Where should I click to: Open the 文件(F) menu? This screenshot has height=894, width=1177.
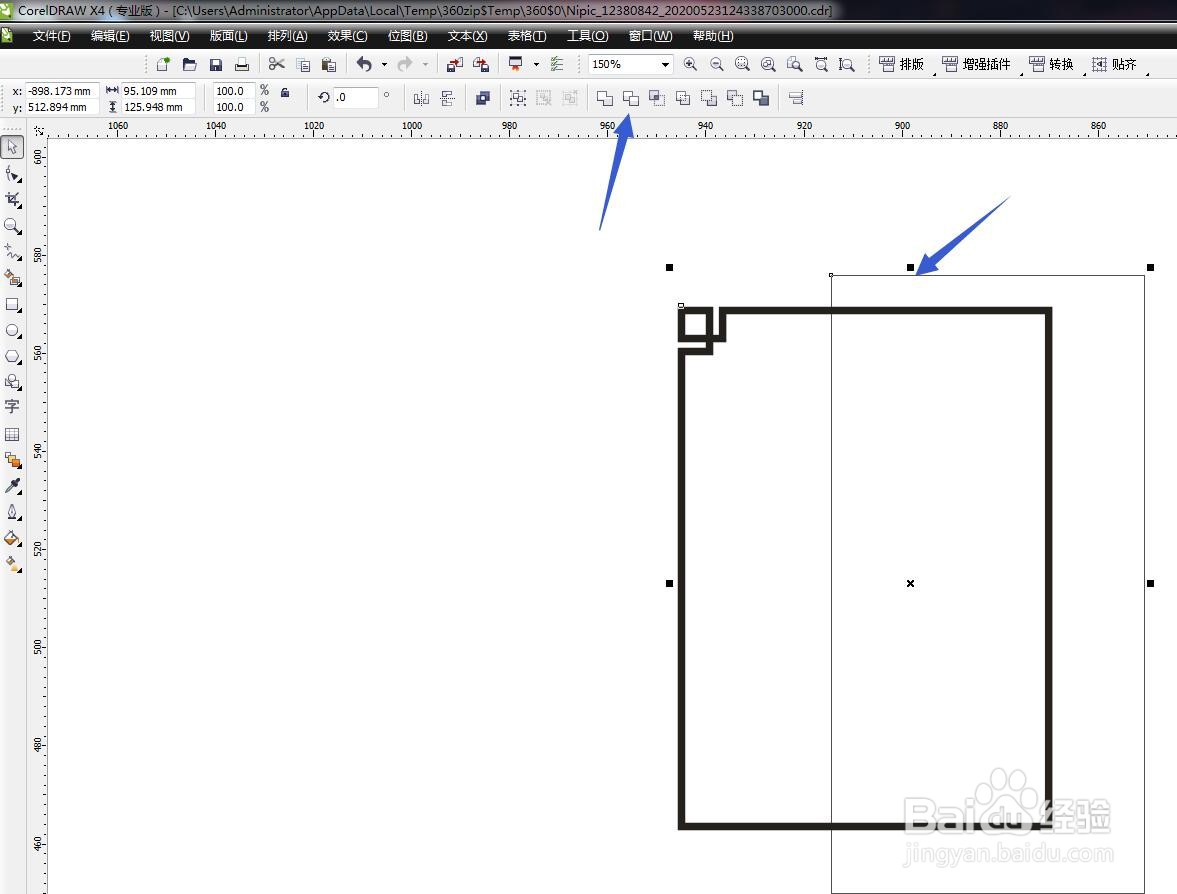52,36
